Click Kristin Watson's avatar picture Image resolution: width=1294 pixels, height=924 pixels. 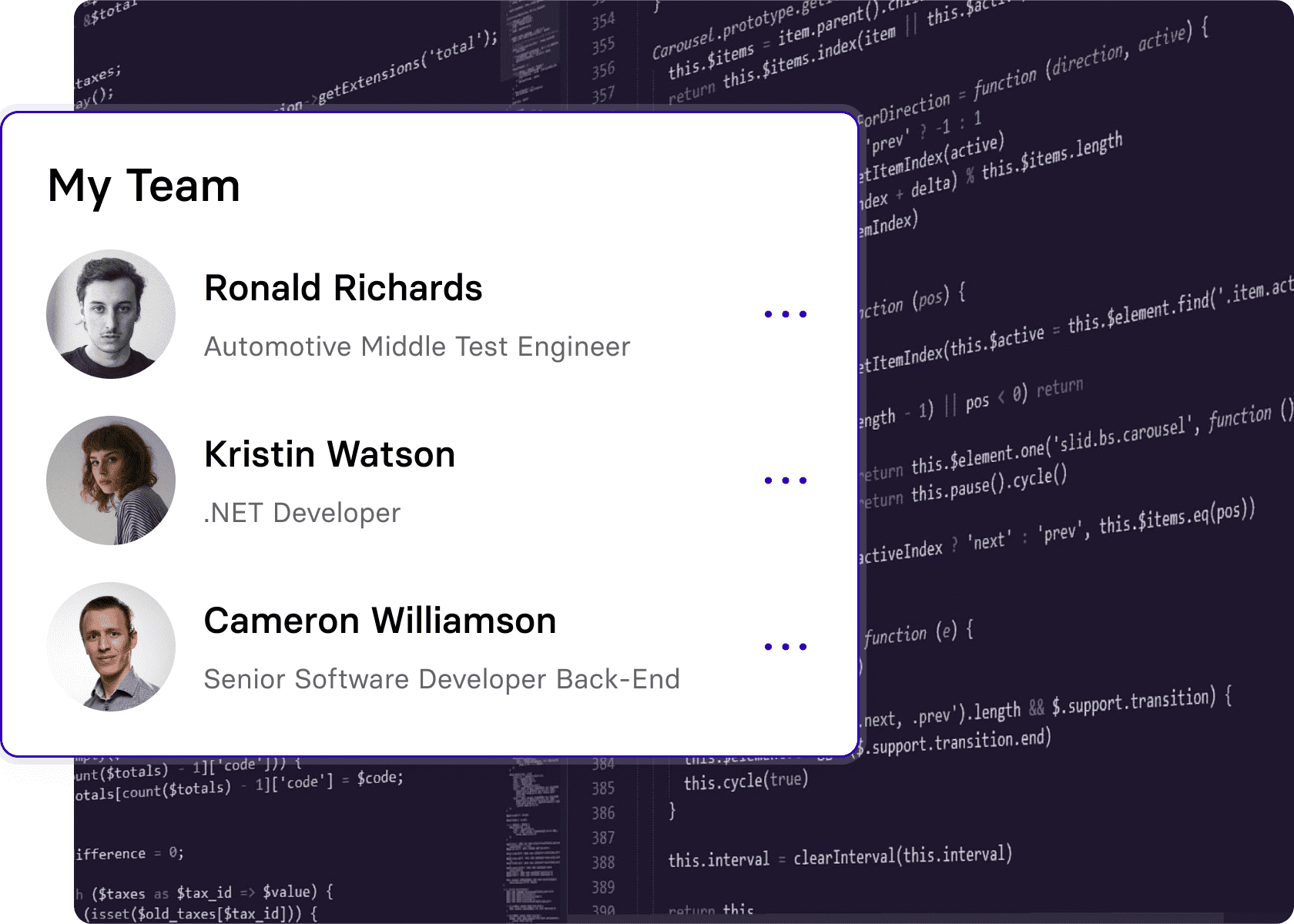111,480
